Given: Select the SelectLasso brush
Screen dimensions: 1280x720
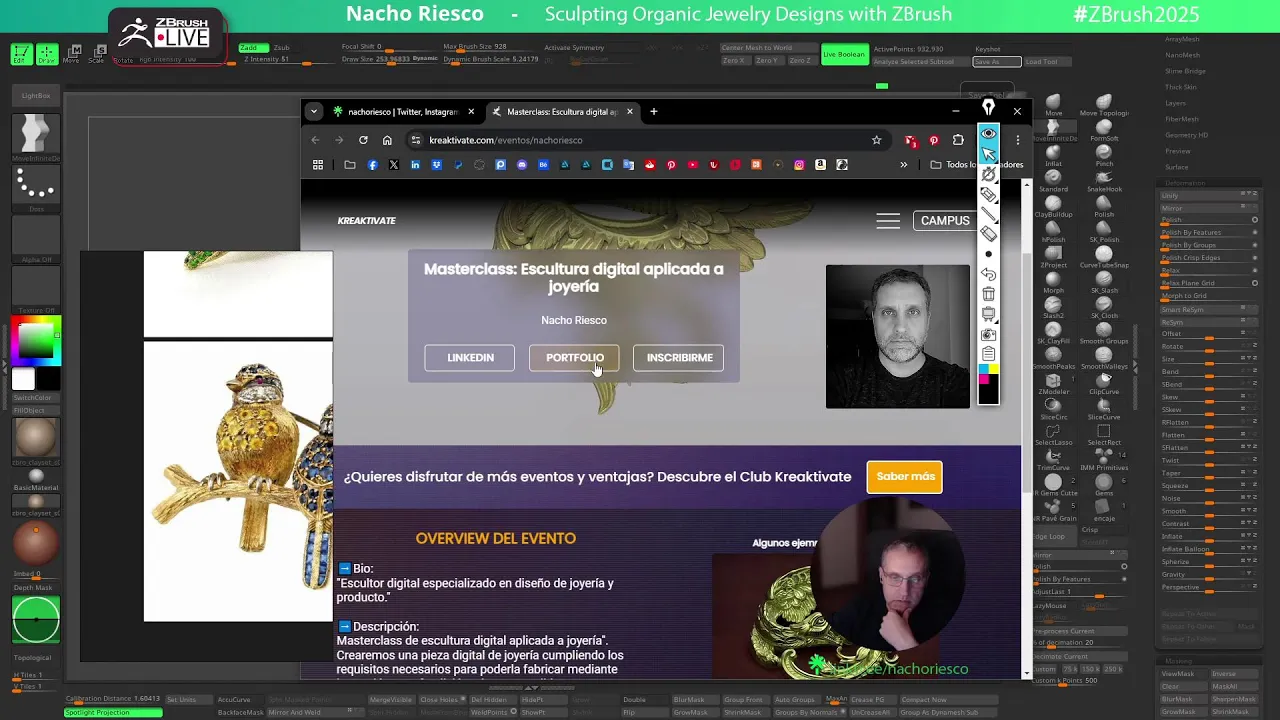Looking at the screenshot, I should coord(1053,433).
